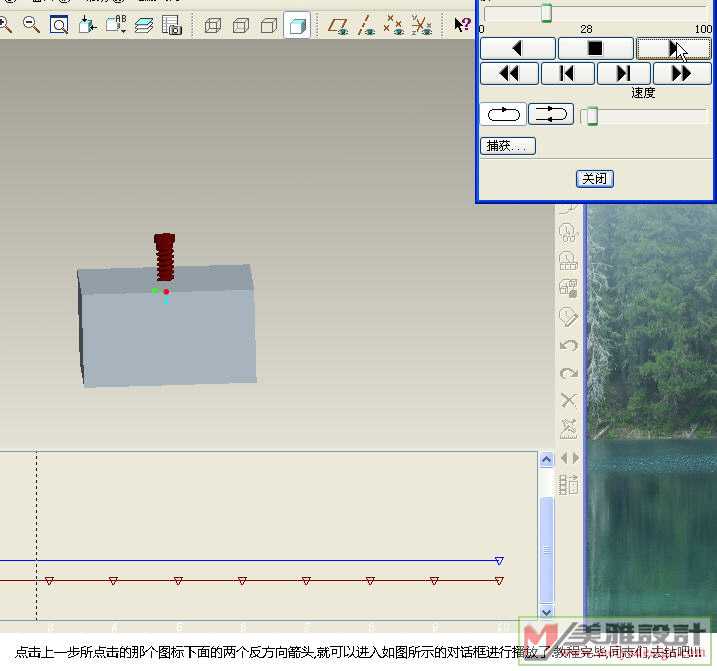The width and height of the screenshot is (717, 671).
Task: Click the 捕获... capture button
Action: [508, 146]
